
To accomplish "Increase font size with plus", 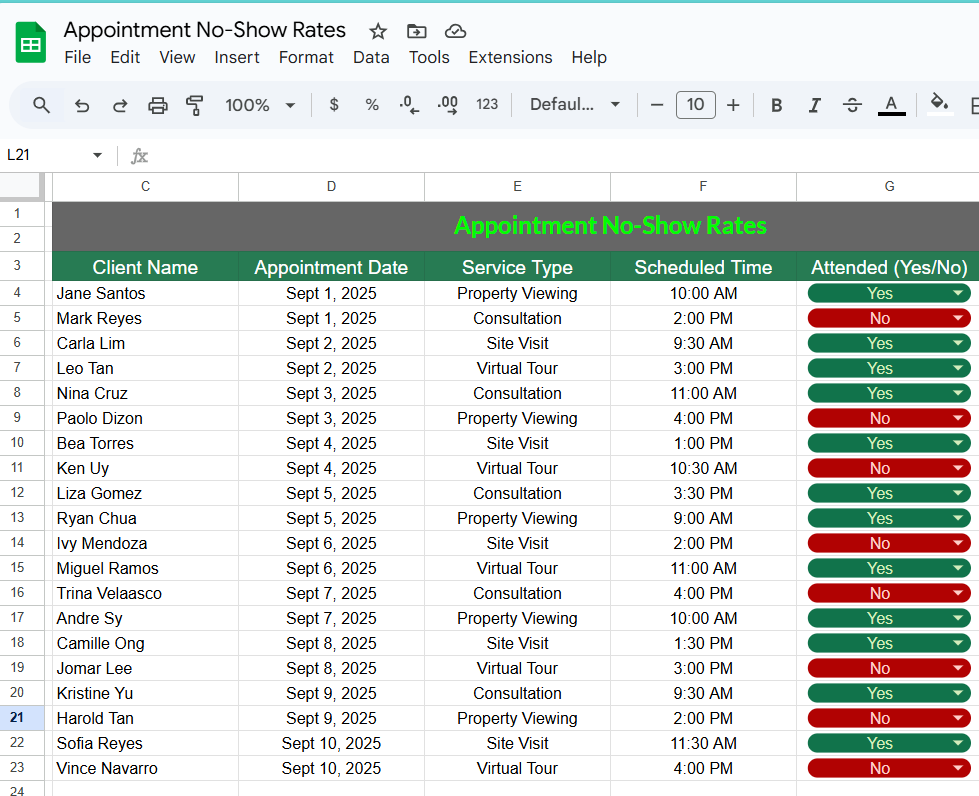I will (733, 105).
